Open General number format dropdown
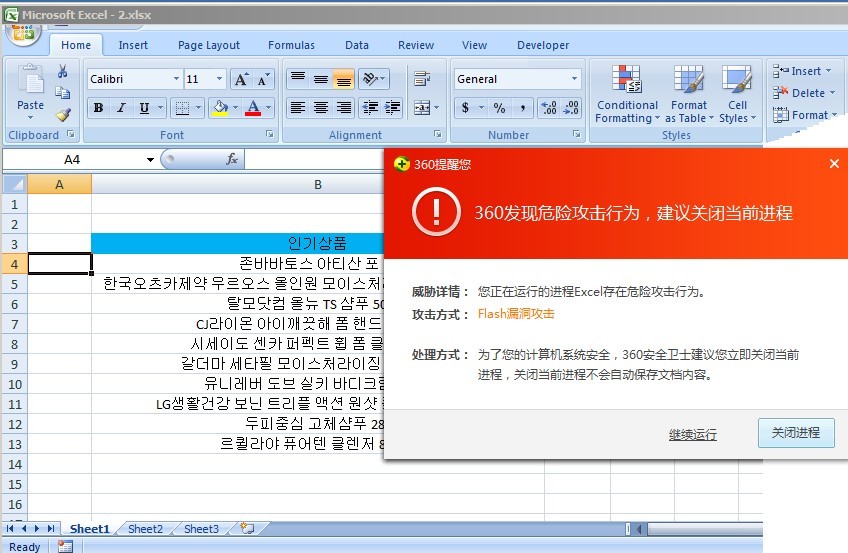 pos(574,79)
